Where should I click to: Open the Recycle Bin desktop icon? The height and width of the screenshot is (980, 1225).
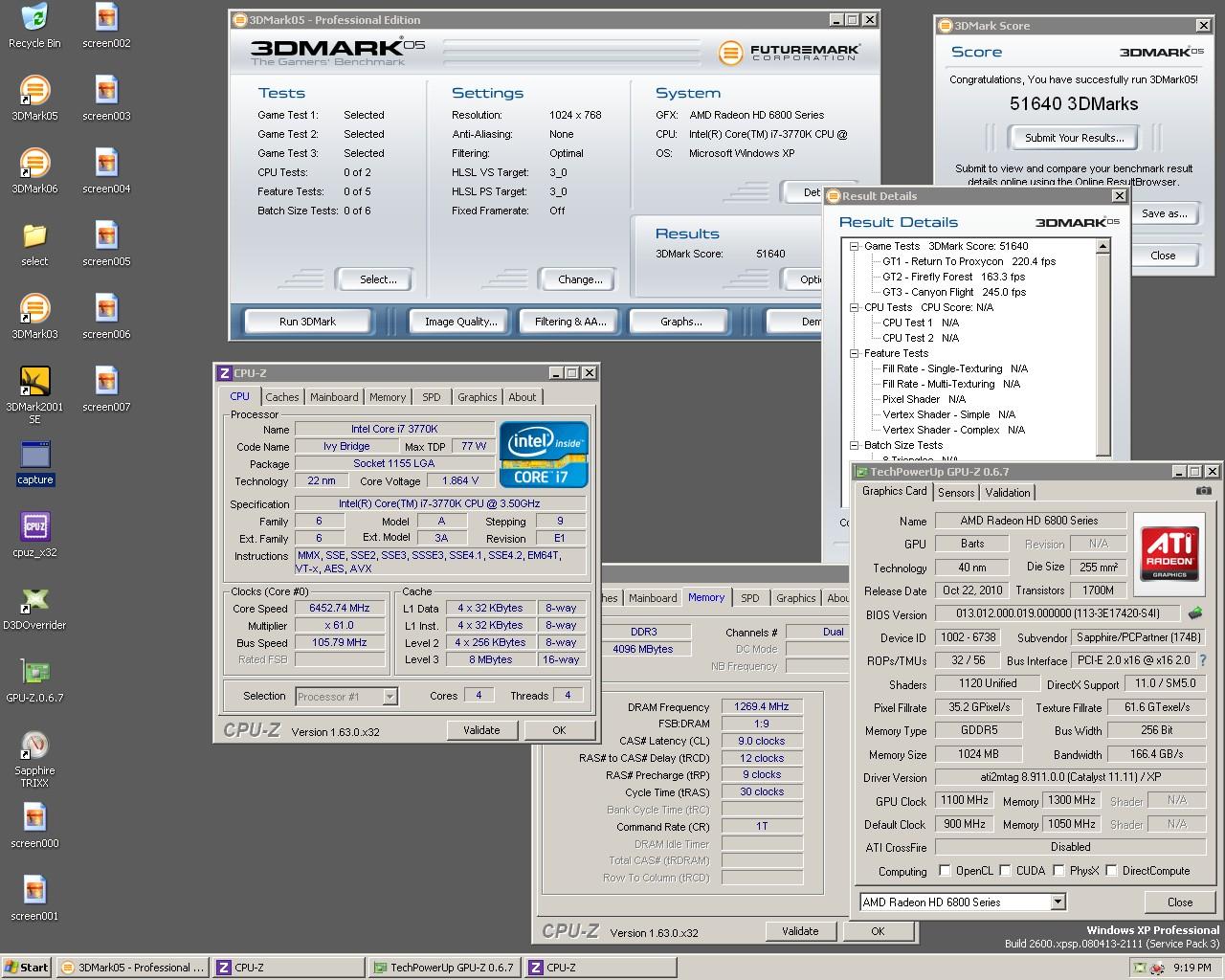point(34,26)
